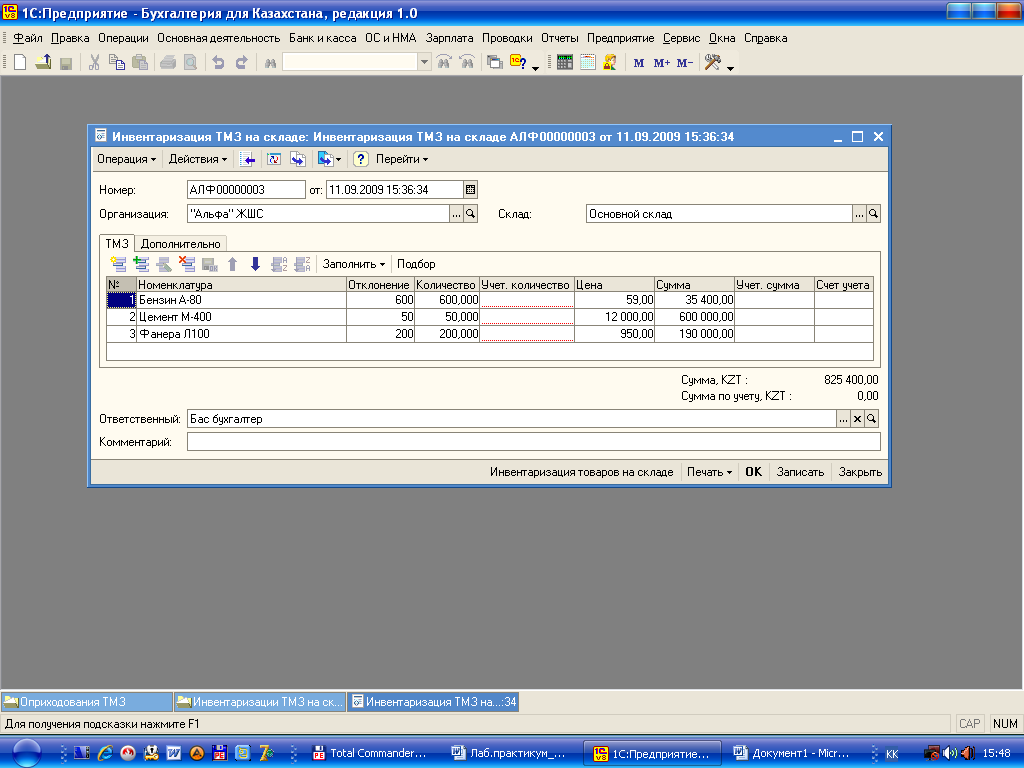
Task: Click the document help question mark icon
Action: pyautogui.click(x=361, y=159)
